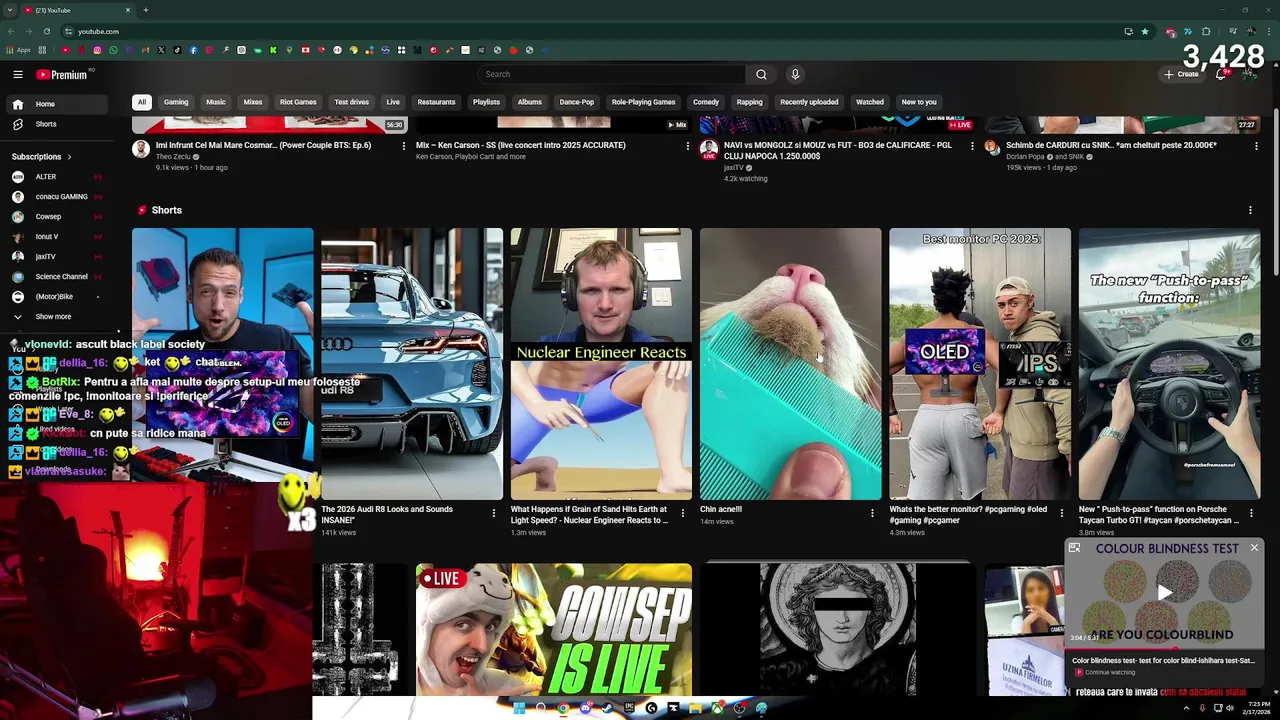Open Steam from the taskbar
The width and height of the screenshot is (1280, 720).
pos(607,708)
